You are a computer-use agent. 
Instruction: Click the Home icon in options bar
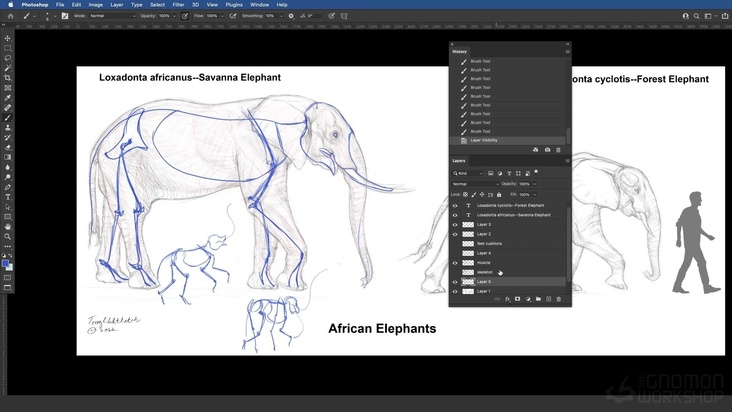10,16
